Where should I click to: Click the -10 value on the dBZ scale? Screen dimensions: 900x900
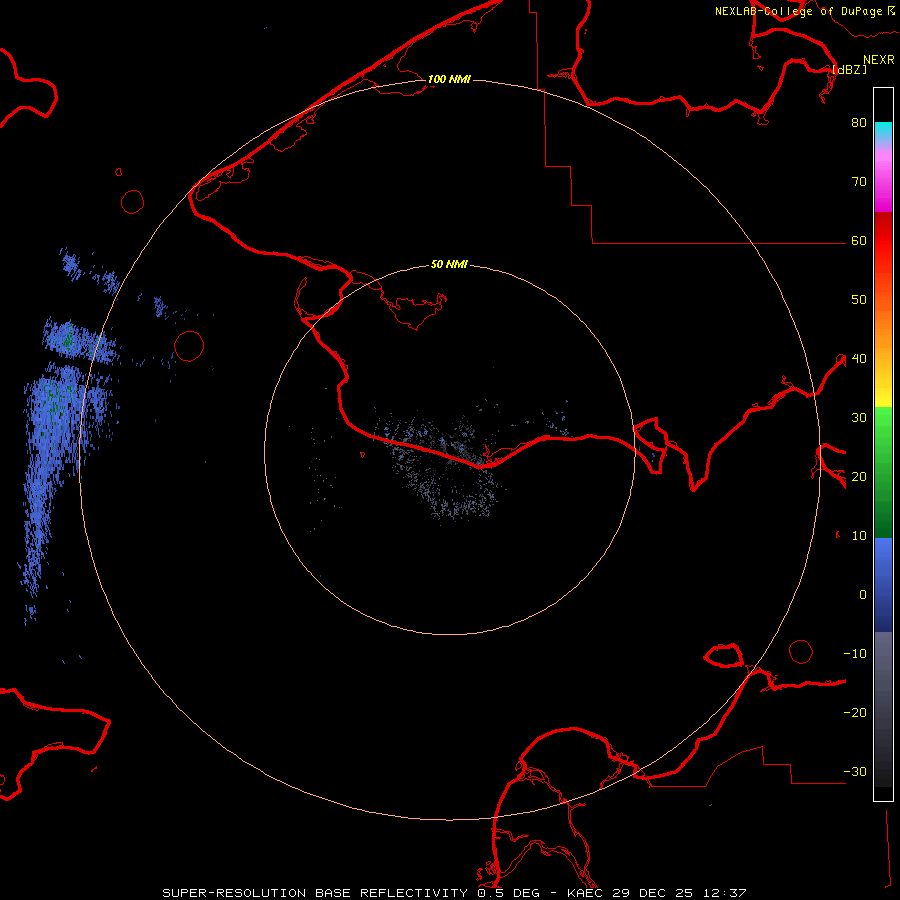tap(855, 653)
